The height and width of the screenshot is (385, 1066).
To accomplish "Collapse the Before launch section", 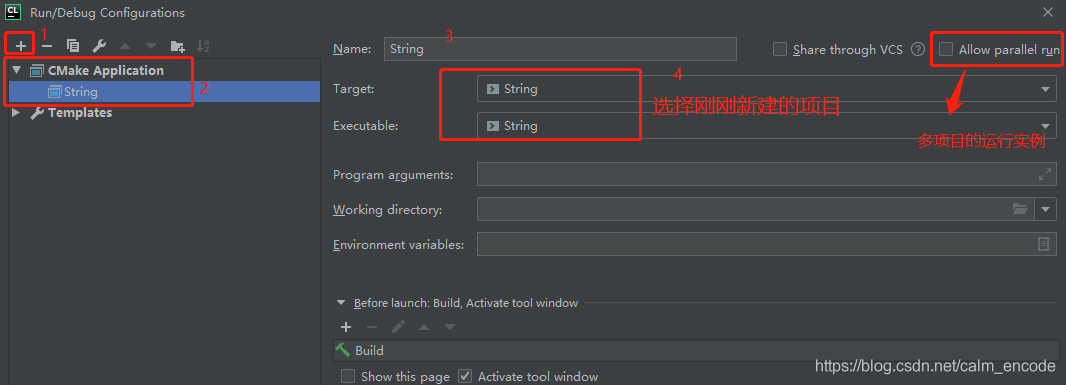I will pyautogui.click(x=341, y=303).
